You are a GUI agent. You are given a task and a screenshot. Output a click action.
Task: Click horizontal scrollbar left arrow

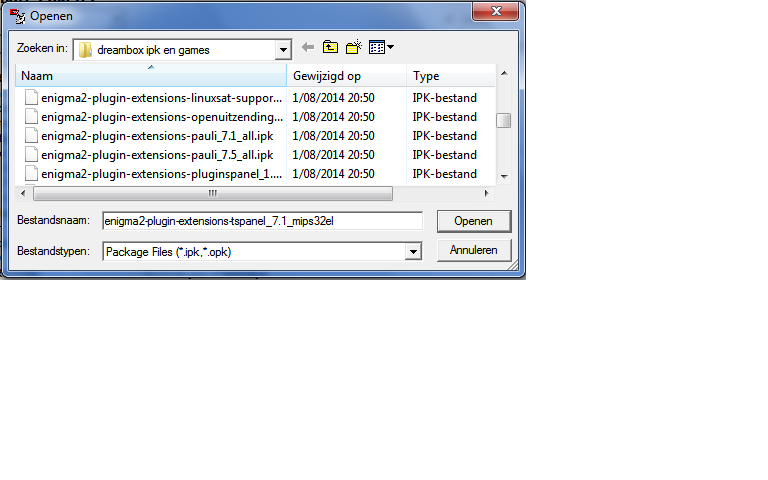[x=23, y=193]
